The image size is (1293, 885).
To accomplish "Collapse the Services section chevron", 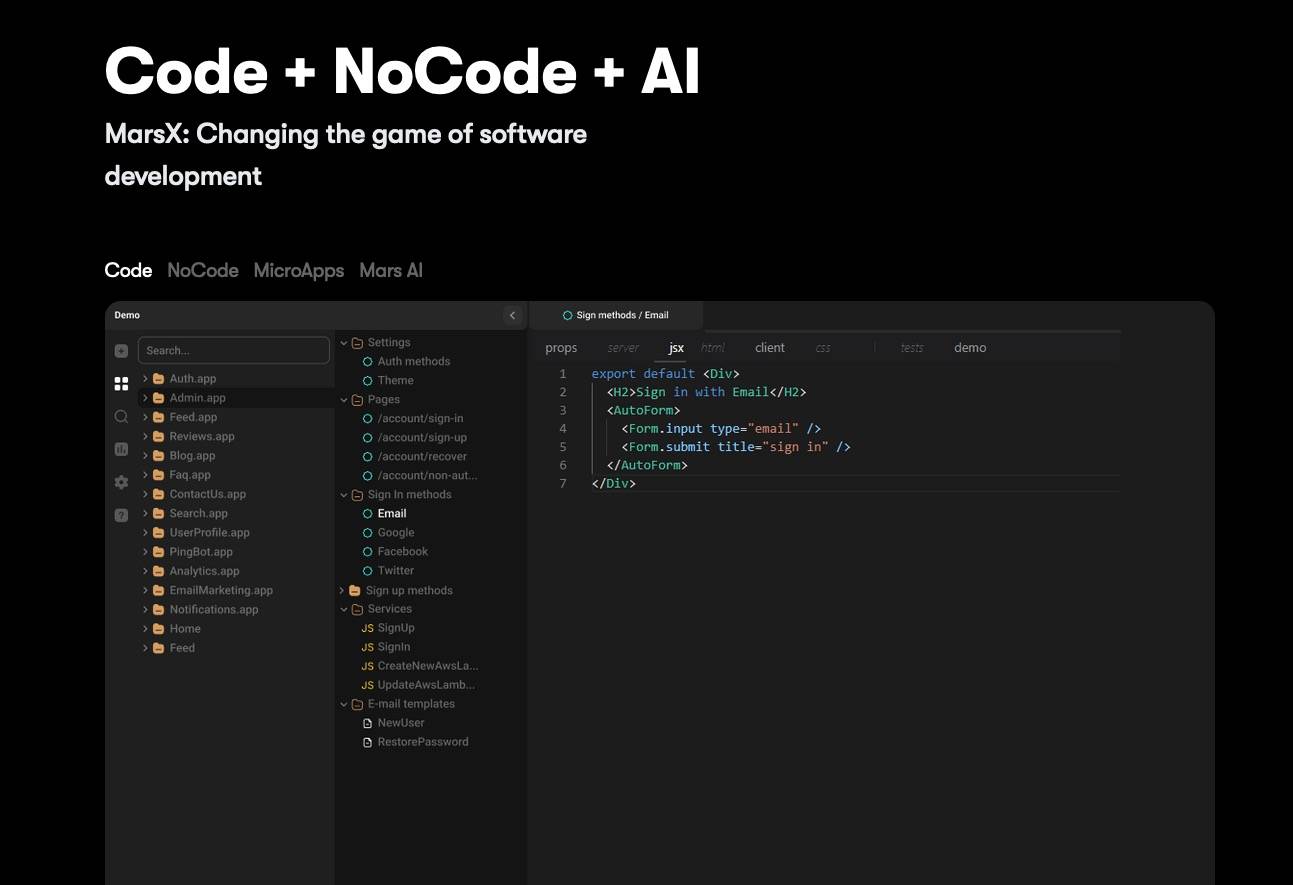I will tap(344, 609).
